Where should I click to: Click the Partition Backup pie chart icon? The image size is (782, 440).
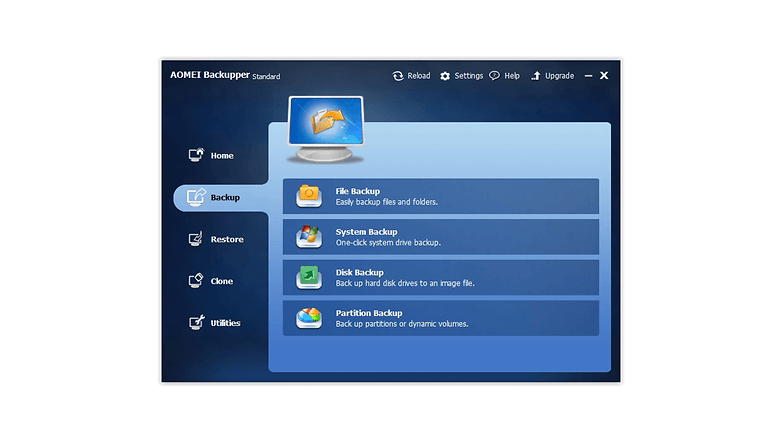click(x=309, y=318)
